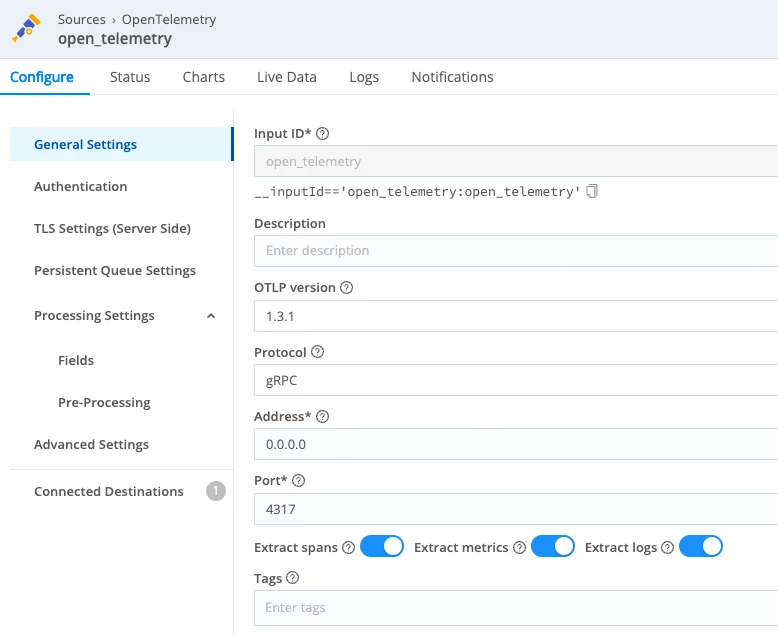Click the __inputId filter expression text
The image size is (778, 637).
click(417, 191)
